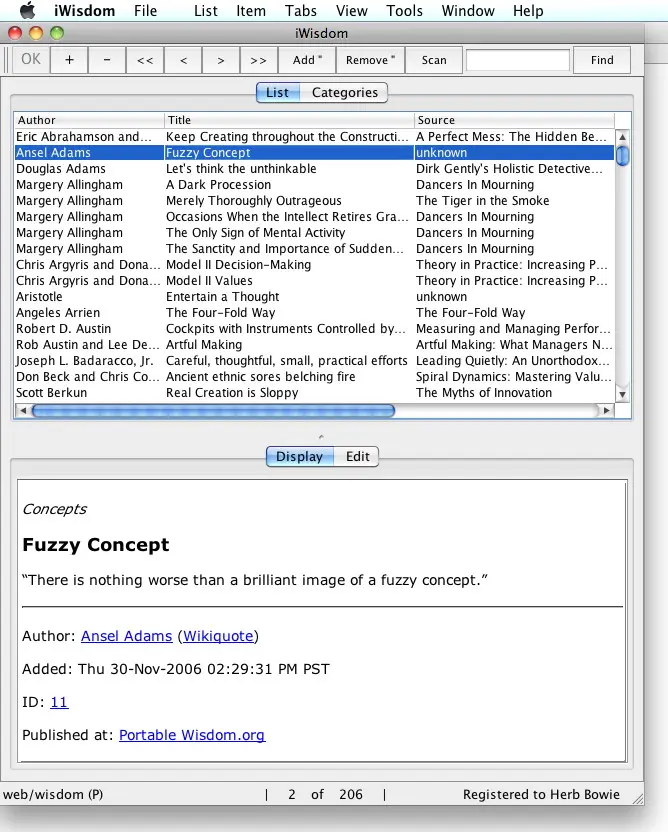The image size is (668, 832).
Task: Go to previous item with < button
Action: [x=184, y=59]
